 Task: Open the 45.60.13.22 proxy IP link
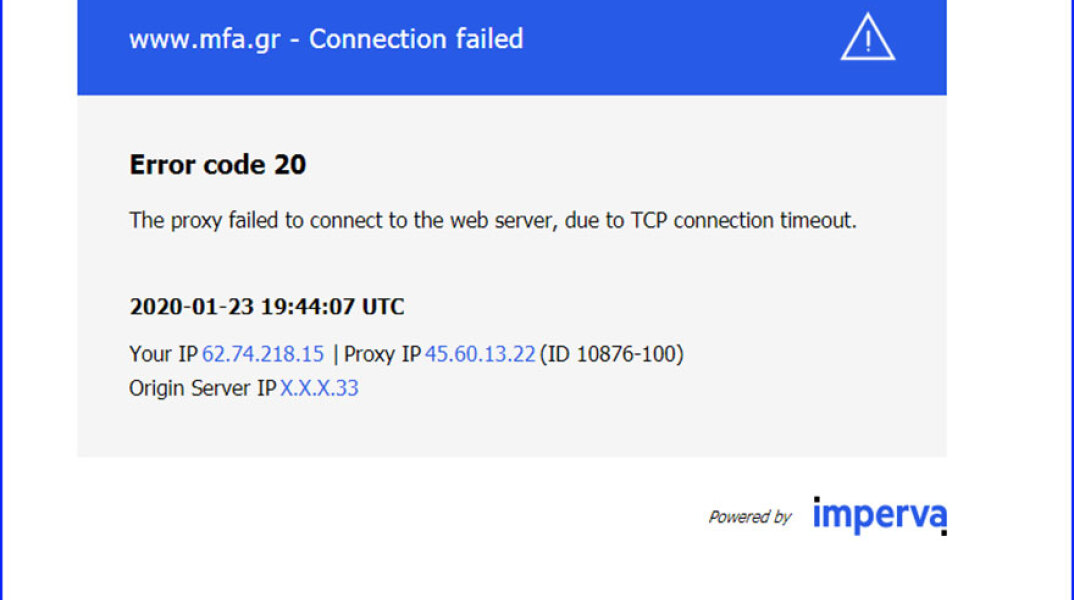(x=480, y=354)
